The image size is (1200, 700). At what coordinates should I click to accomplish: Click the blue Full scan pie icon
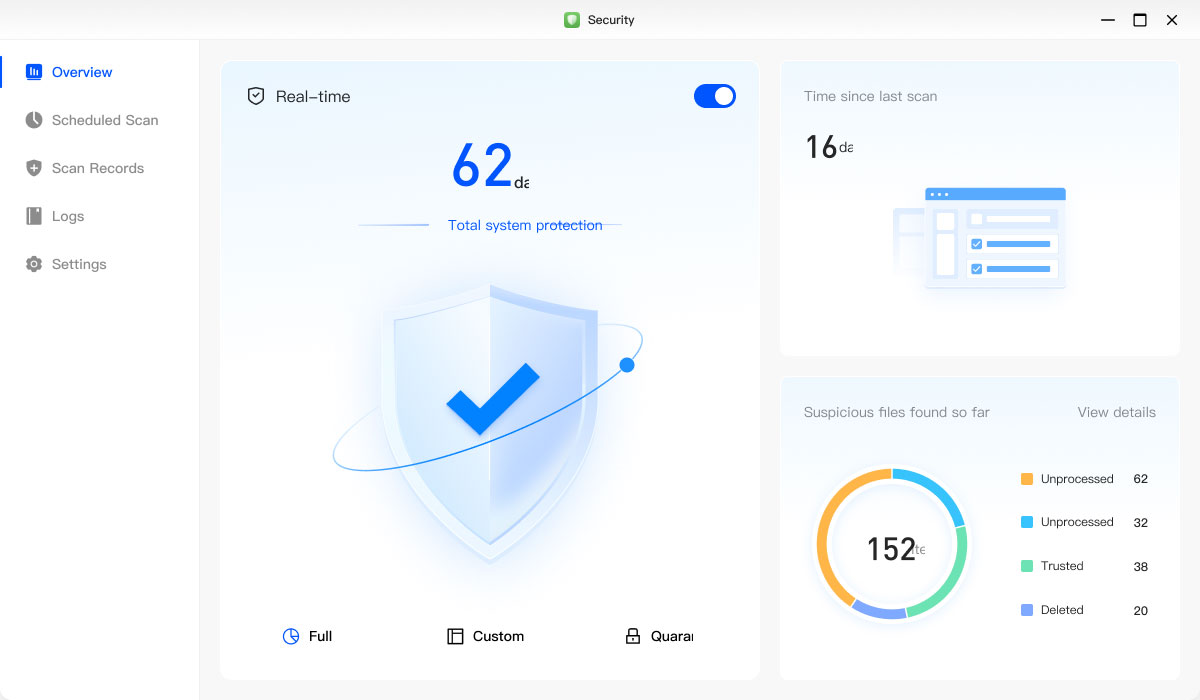click(290, 635)
